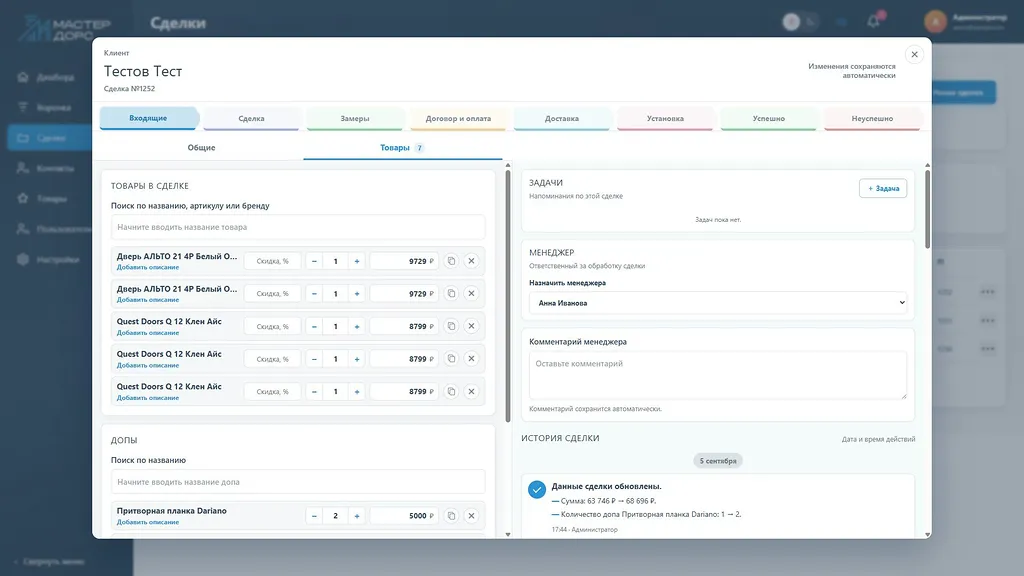Move deal to the Доставка stage
Screen dimensions: 1024x576
(x=562, y=119)
